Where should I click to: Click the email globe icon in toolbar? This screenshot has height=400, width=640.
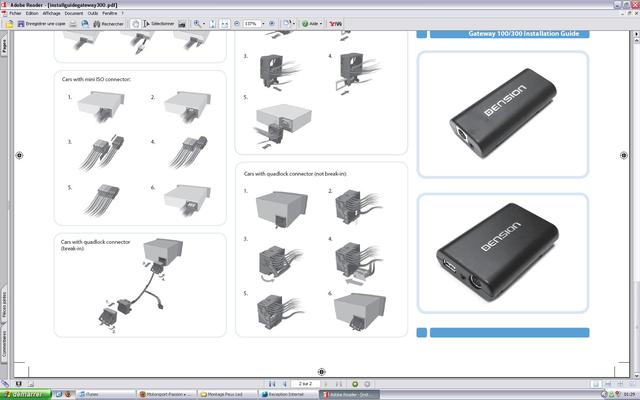click(84, 24)
